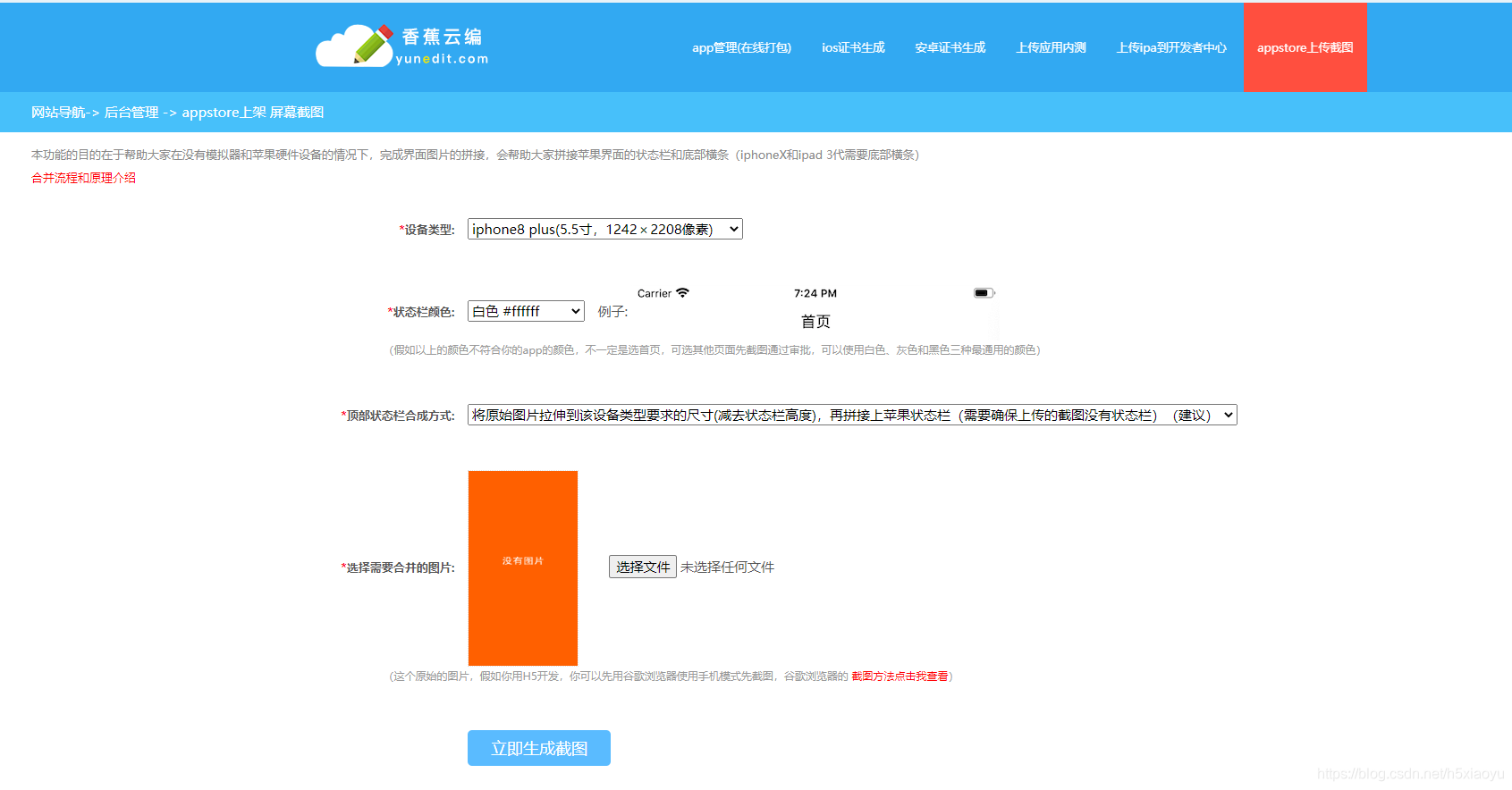
Task: Go to ios证书生成 page
Action: pyautogui.click(x=853, y=47)
